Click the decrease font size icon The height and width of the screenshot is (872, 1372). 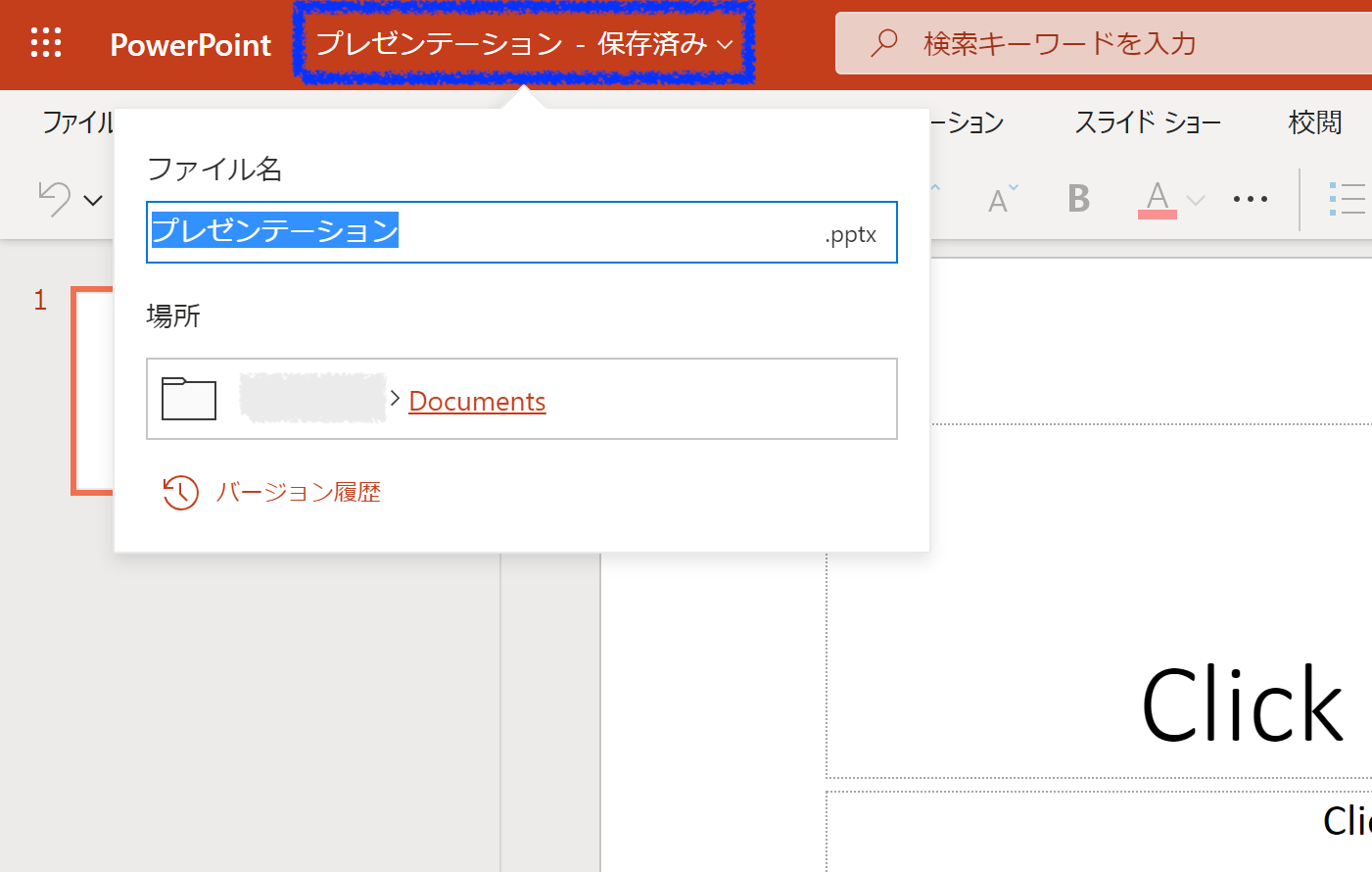1003,199
